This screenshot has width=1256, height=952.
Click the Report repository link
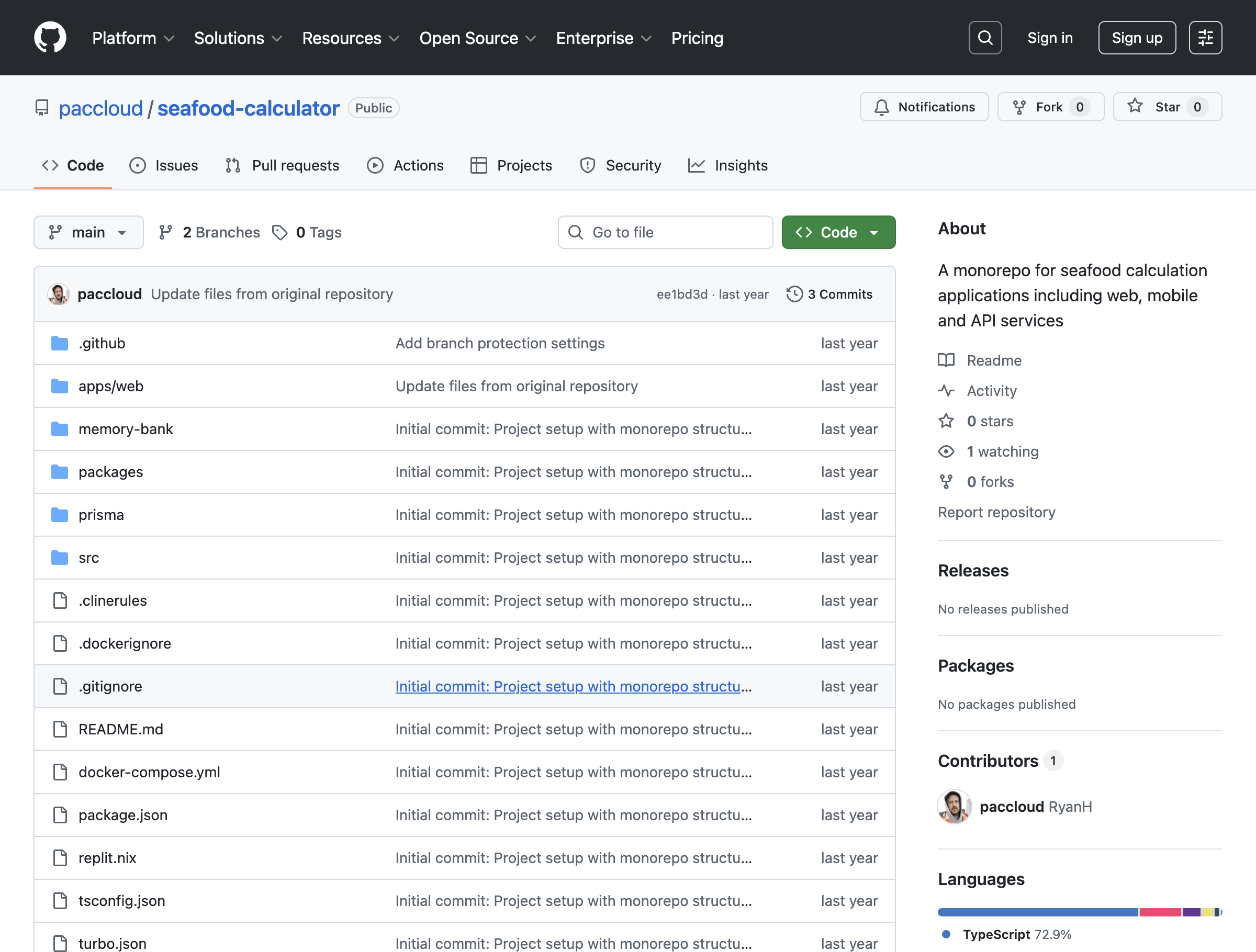coord(996,512)
